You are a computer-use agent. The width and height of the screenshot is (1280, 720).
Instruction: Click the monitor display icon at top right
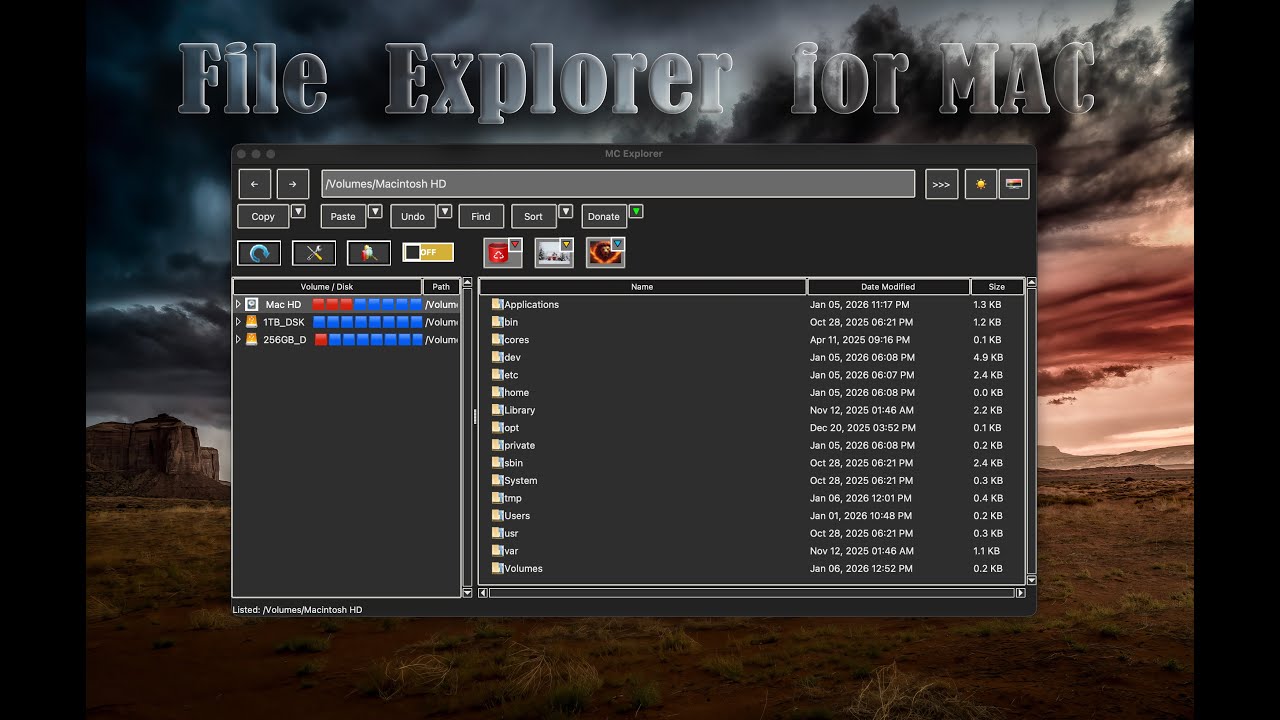(1014, 184)
